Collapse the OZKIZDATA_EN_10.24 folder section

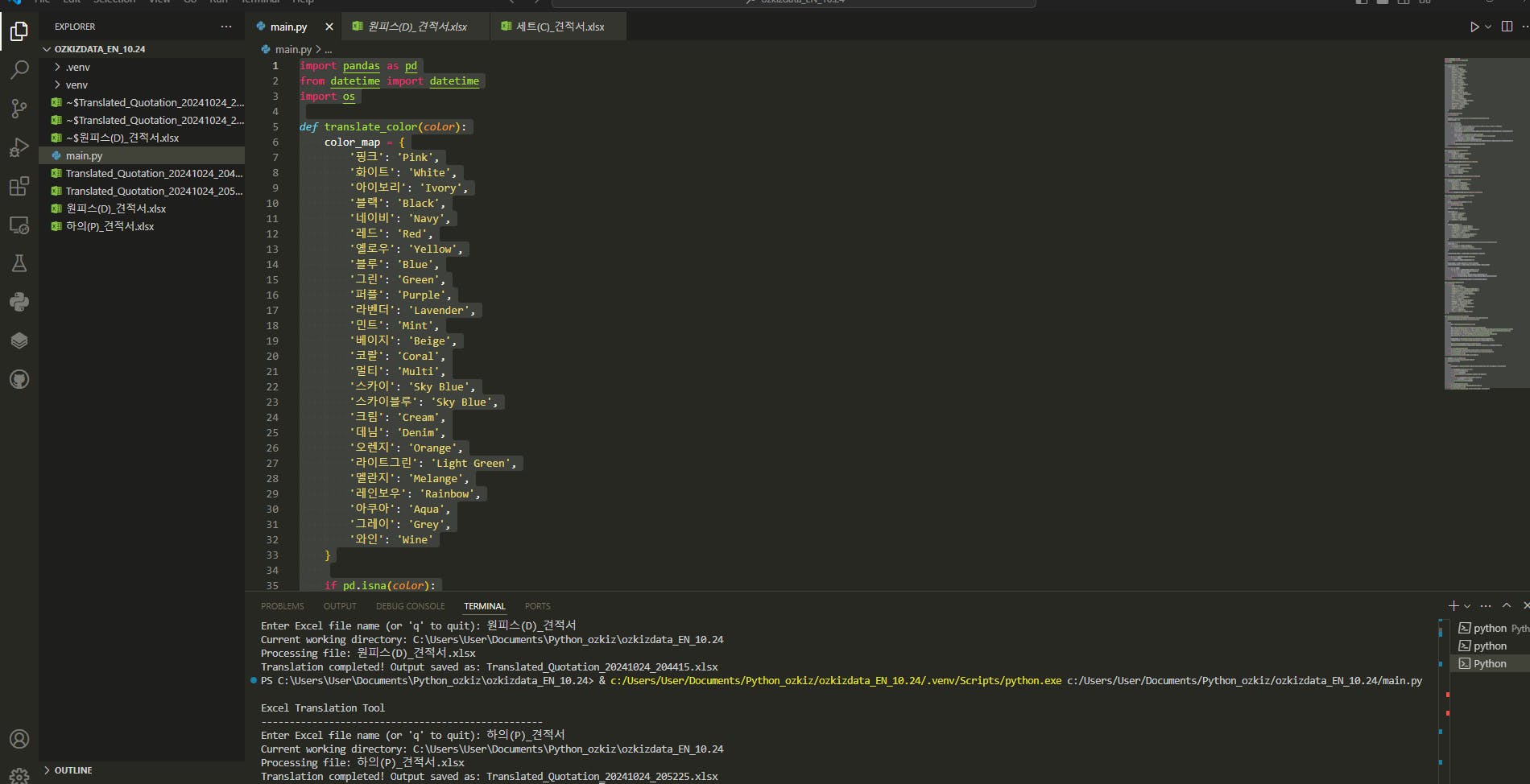(x=142, y=49)
